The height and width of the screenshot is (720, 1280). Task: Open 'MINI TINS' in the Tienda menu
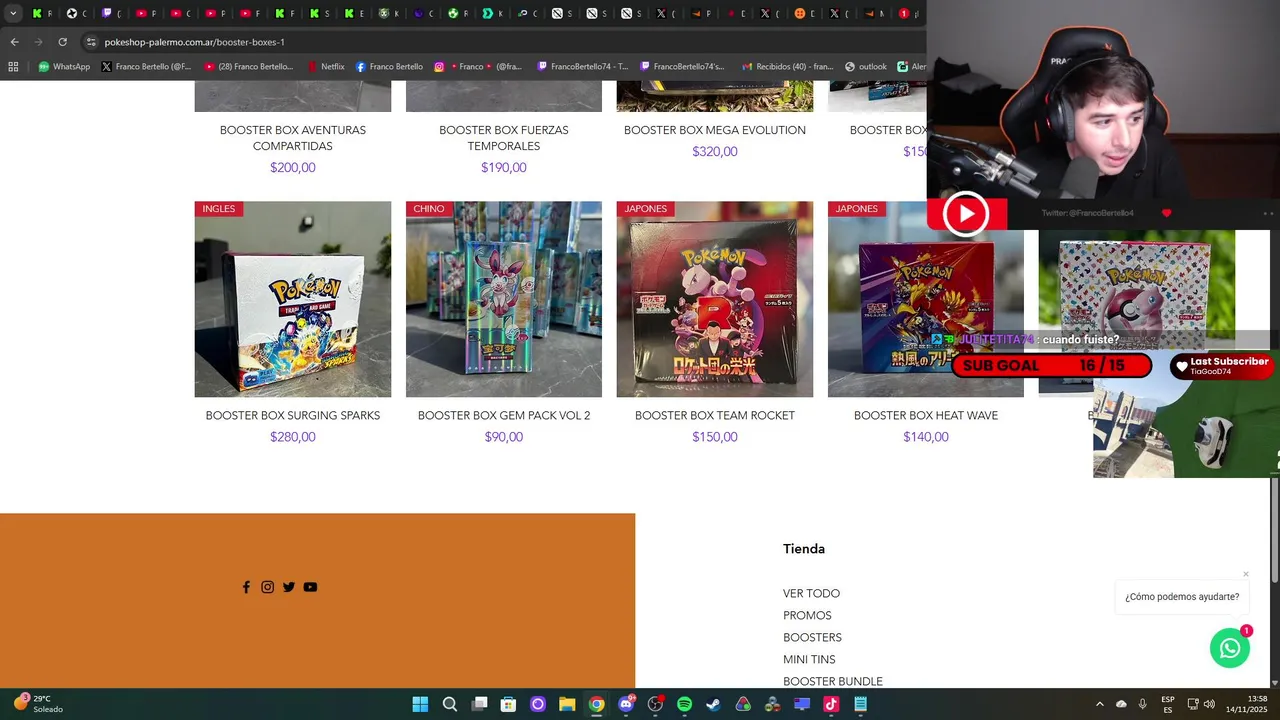pos(809,660)
